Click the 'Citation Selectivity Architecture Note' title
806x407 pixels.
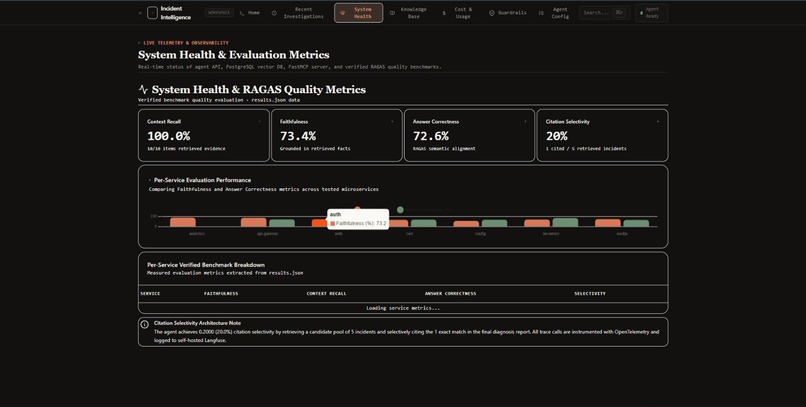click(197, 323)
